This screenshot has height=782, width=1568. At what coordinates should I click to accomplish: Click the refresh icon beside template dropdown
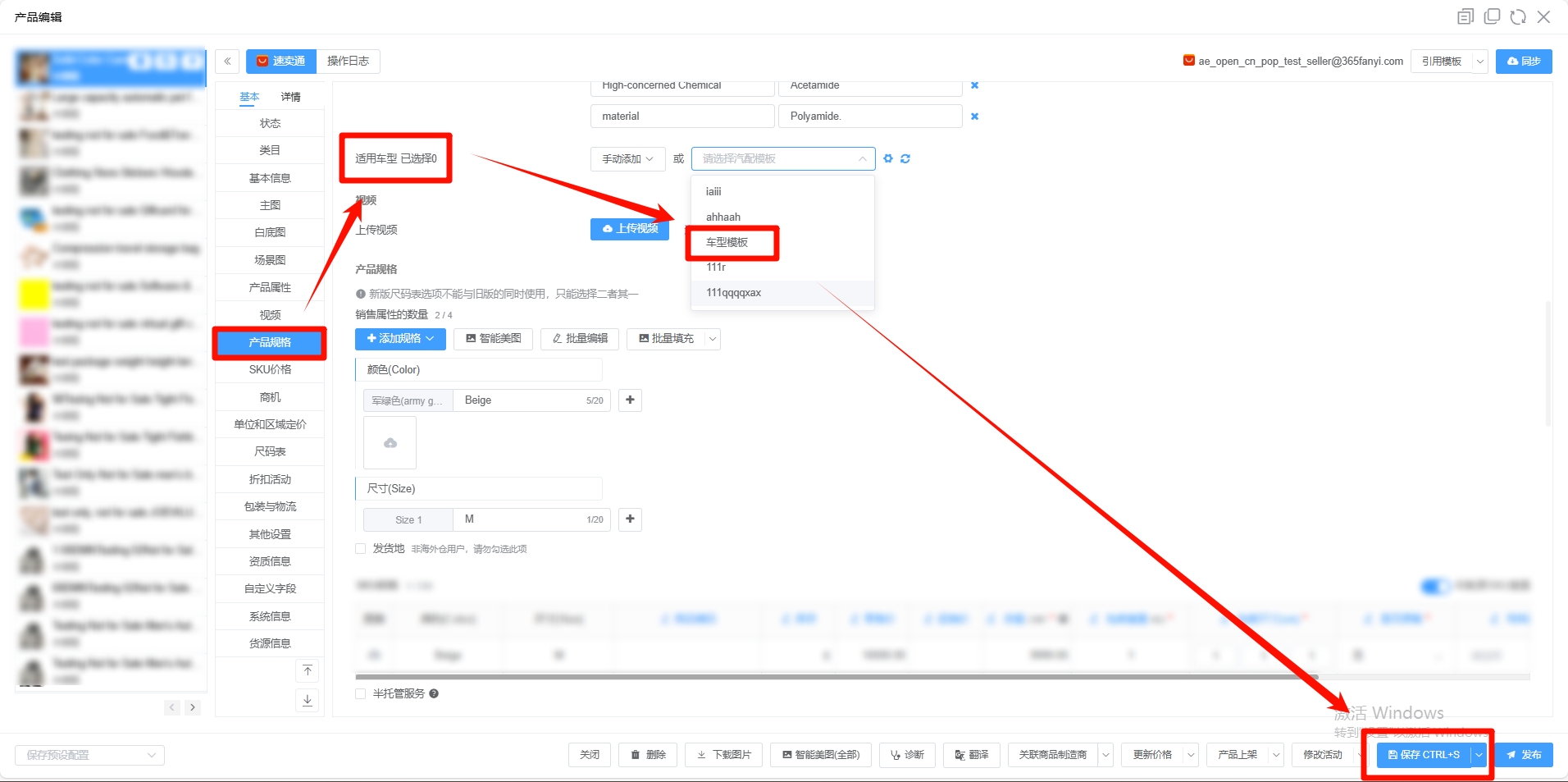[905, 158]
